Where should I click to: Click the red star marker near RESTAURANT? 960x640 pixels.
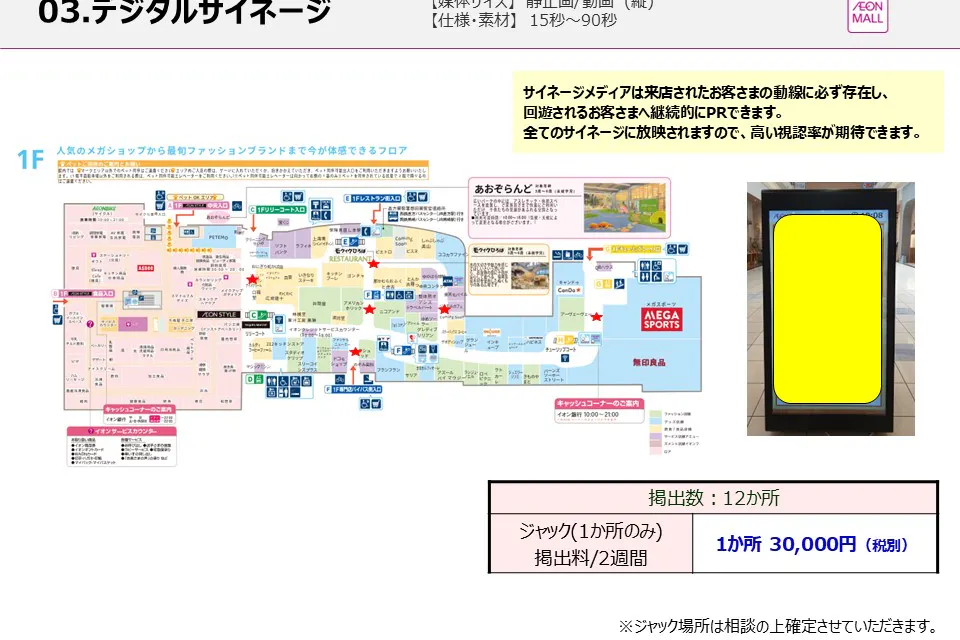coord(374,262)
